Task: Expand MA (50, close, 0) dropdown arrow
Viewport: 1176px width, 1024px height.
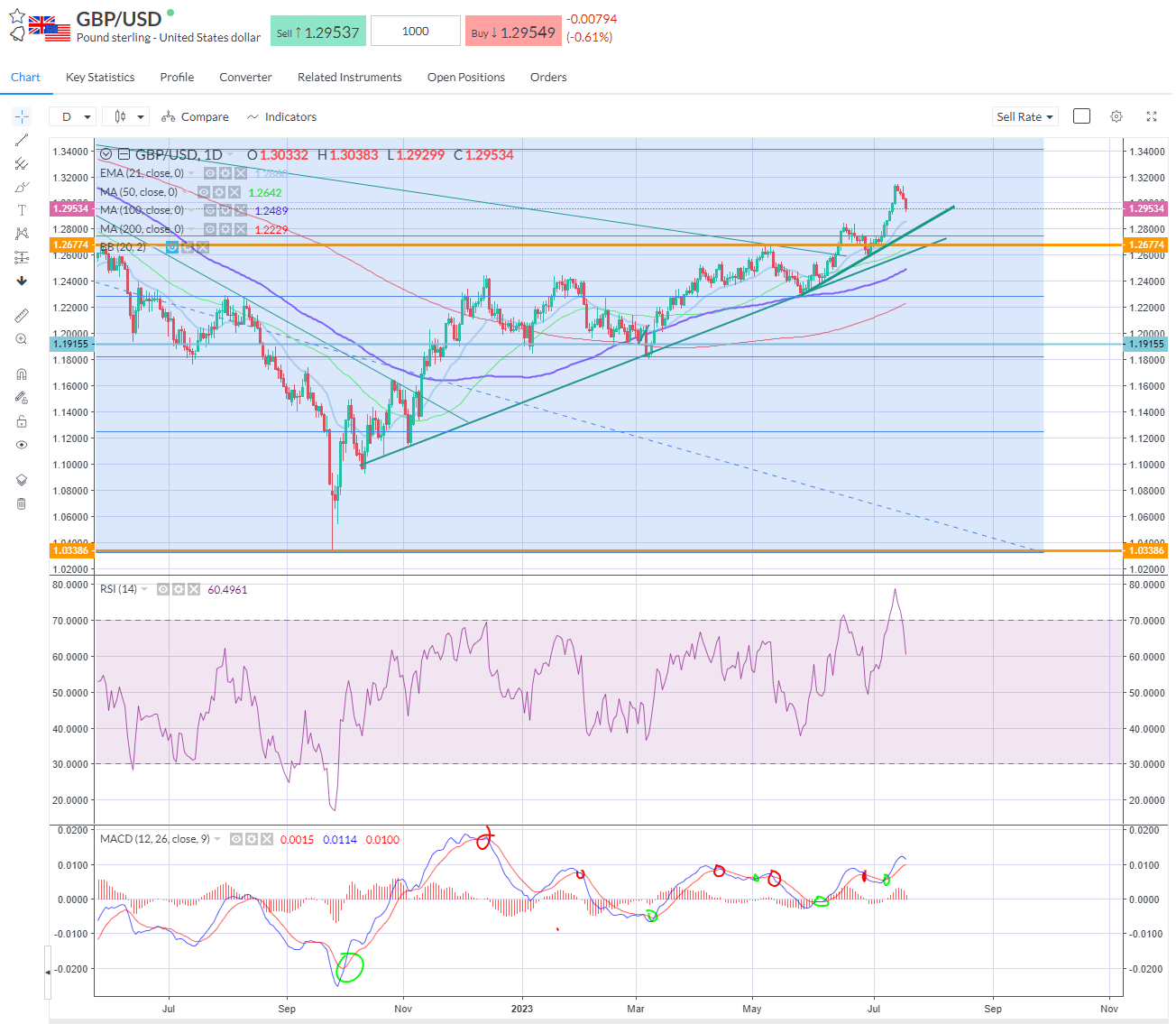Action: pyautogui.click(x=185, y=192)
